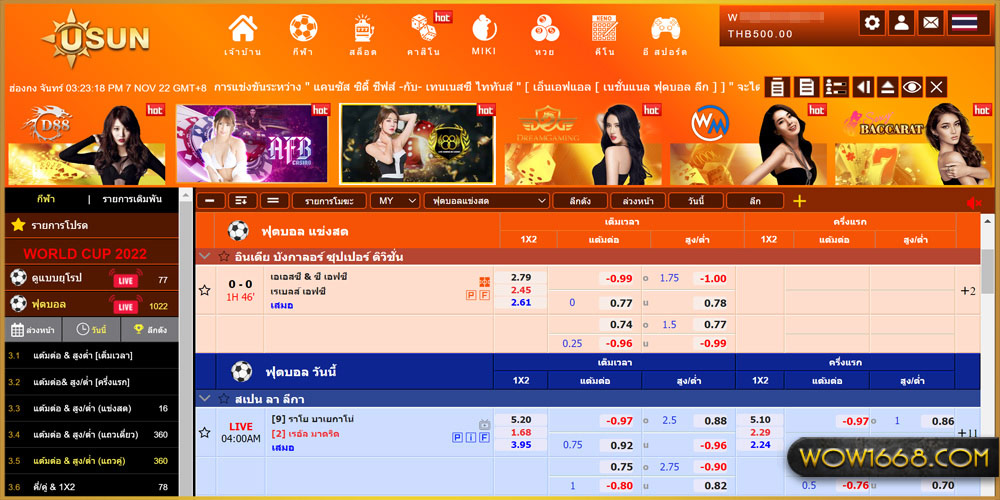Toggle the eye icon on ticker bar

coord(912,87)
